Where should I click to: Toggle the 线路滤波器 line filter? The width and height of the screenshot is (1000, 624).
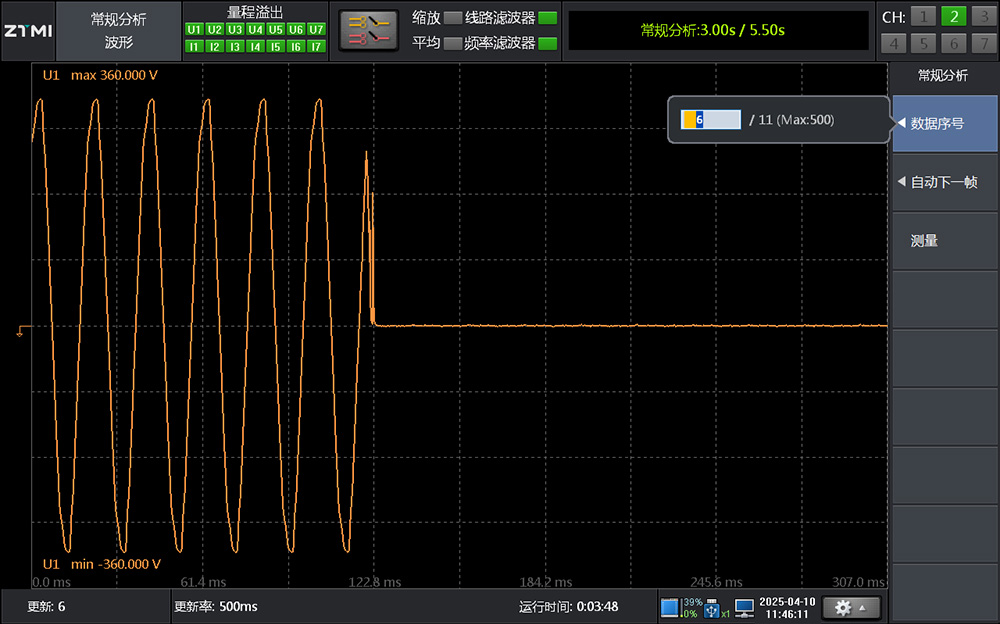[547, 18]
